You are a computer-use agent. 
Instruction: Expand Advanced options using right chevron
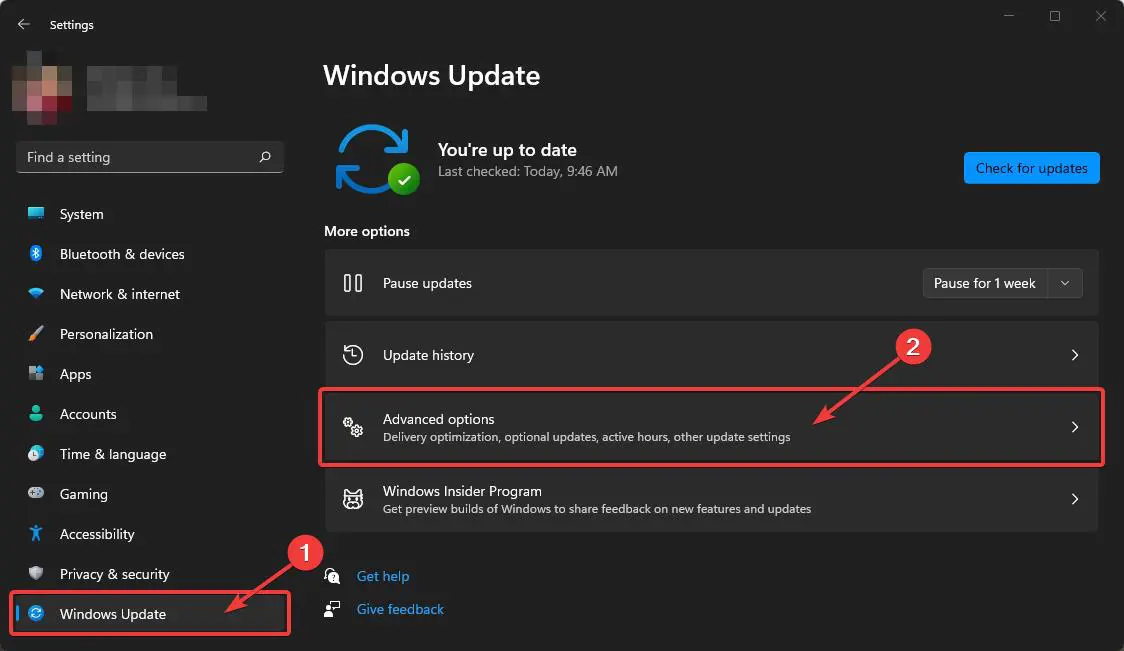pyautogui.click(x=1075, y=427)
